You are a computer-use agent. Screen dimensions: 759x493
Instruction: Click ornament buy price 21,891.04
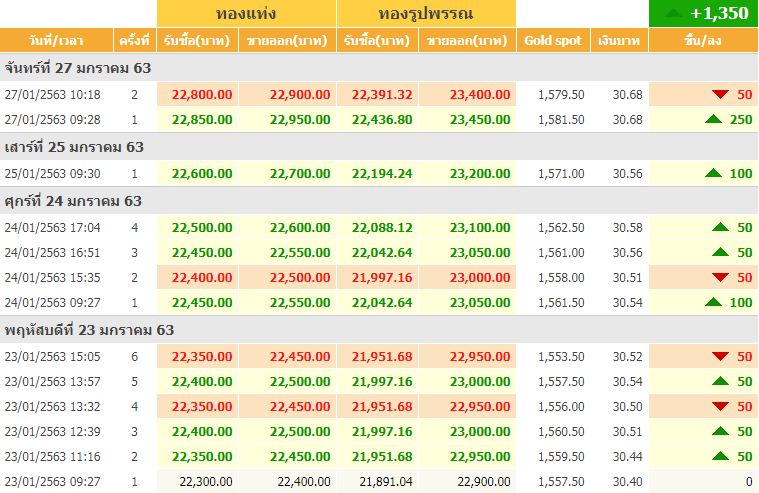point(386,481)
